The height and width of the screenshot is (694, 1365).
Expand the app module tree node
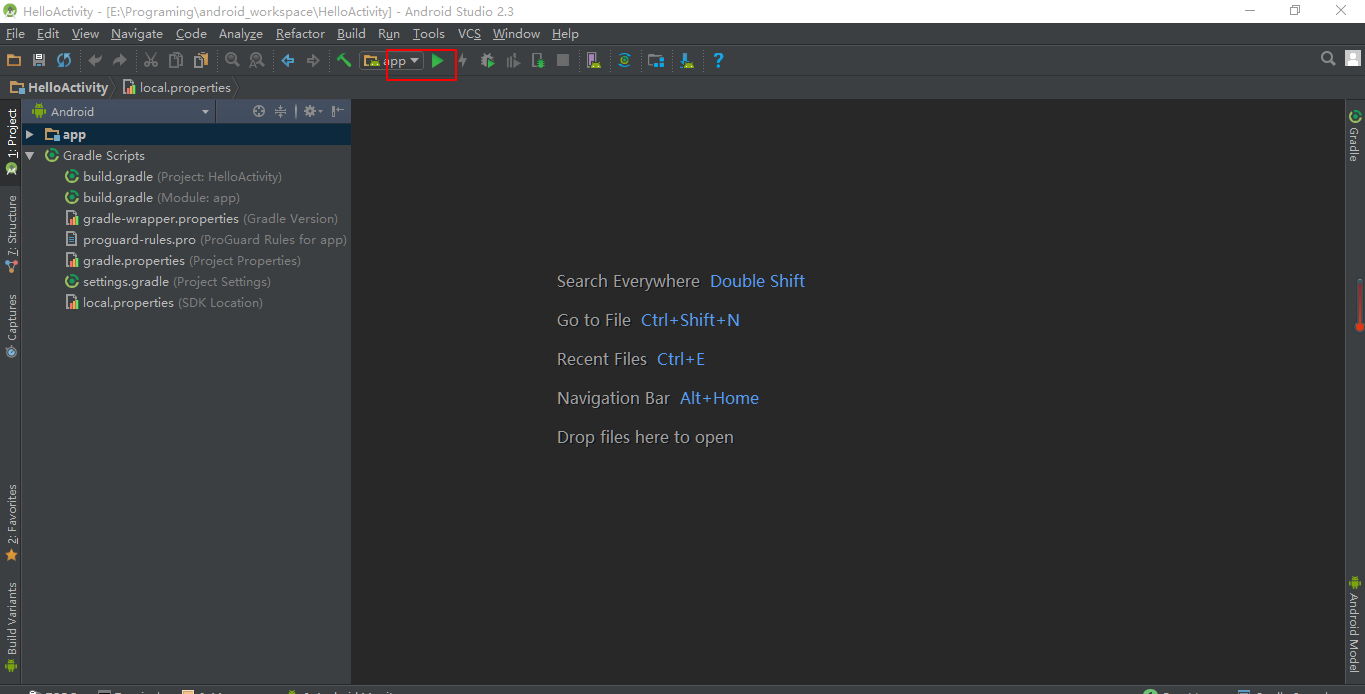click(x=30, y=134)
